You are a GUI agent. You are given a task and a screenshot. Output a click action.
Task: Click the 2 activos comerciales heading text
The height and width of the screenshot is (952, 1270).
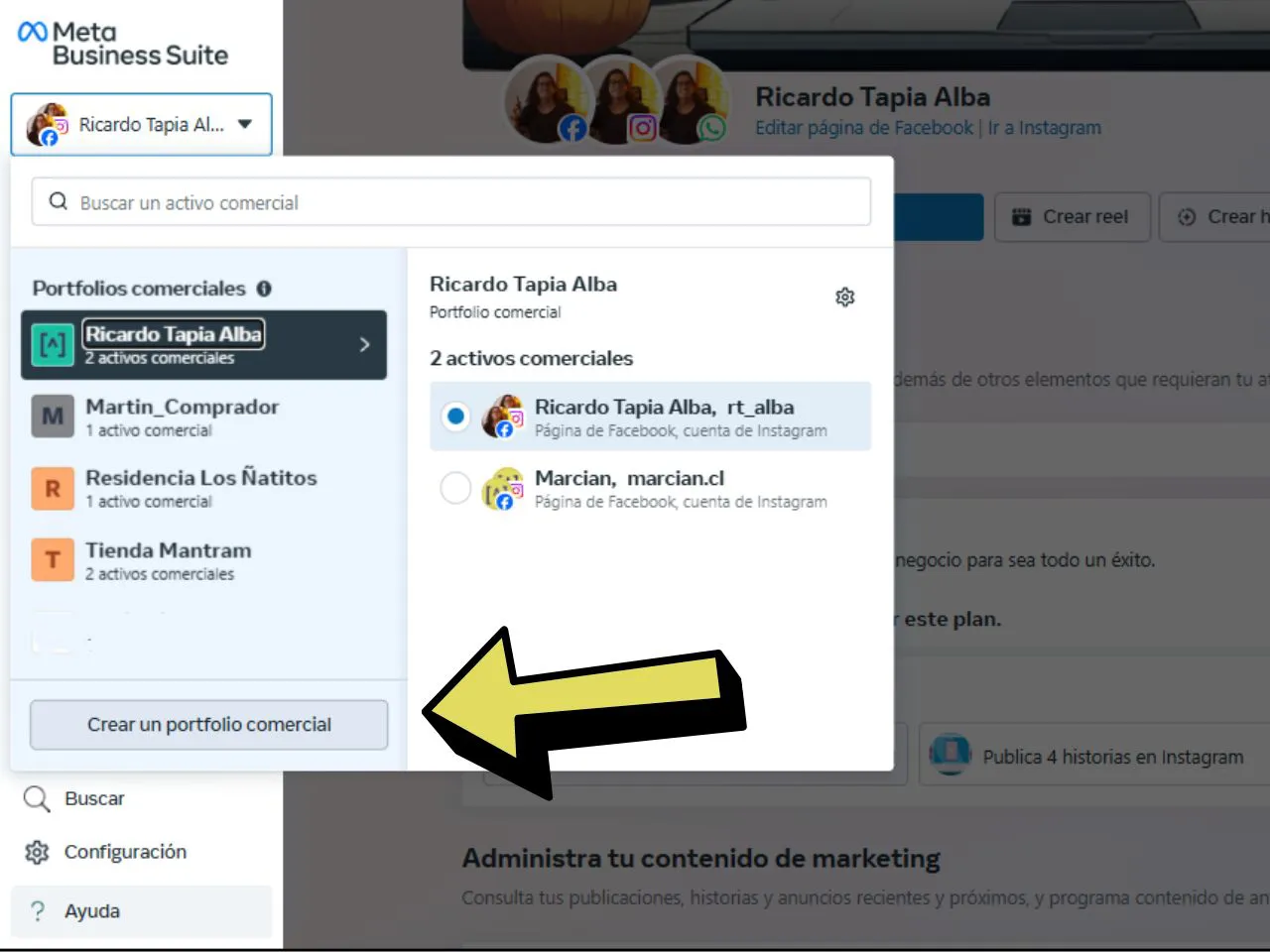[x=531, y=358]
